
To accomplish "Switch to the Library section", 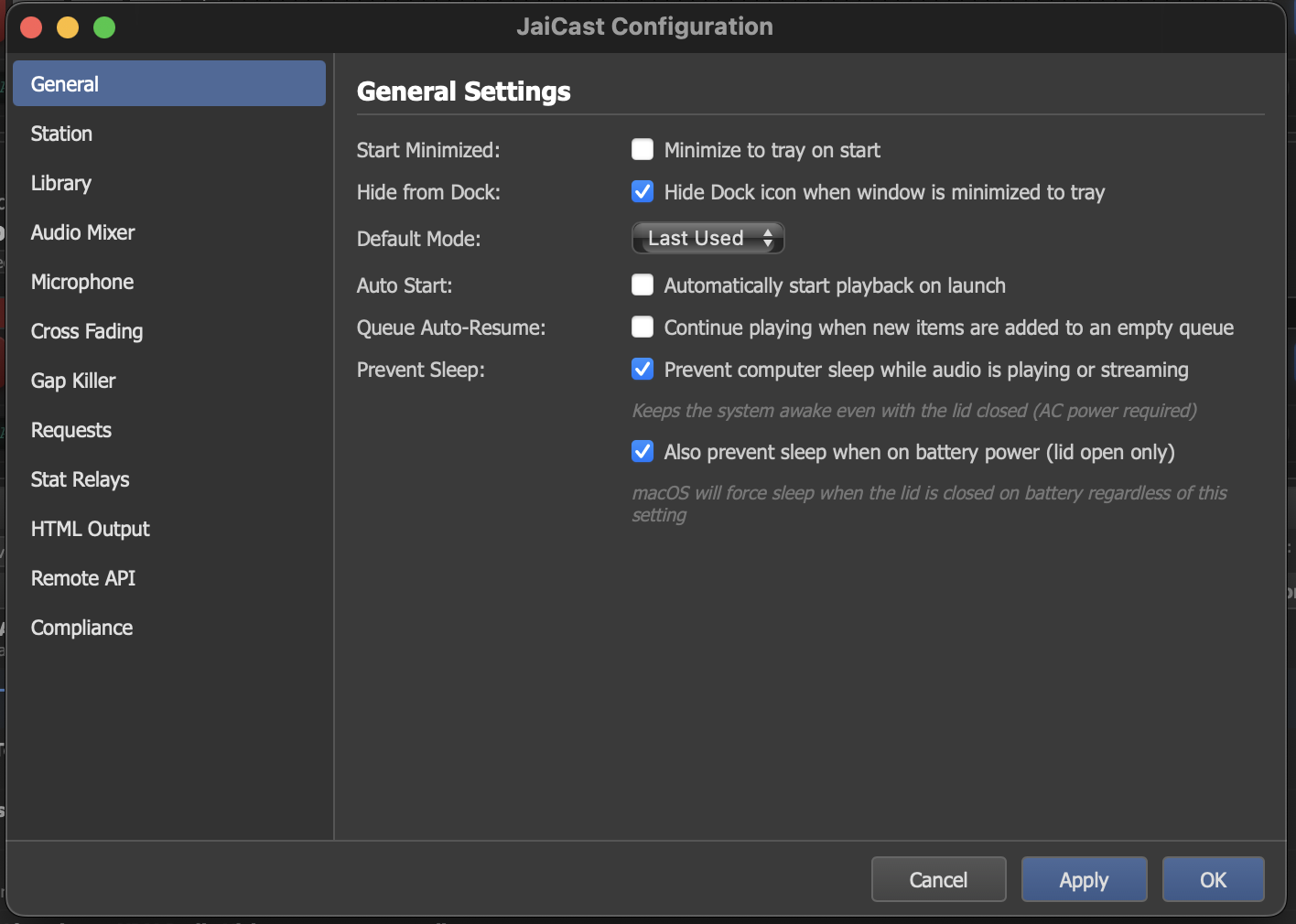I will [169, 183].
